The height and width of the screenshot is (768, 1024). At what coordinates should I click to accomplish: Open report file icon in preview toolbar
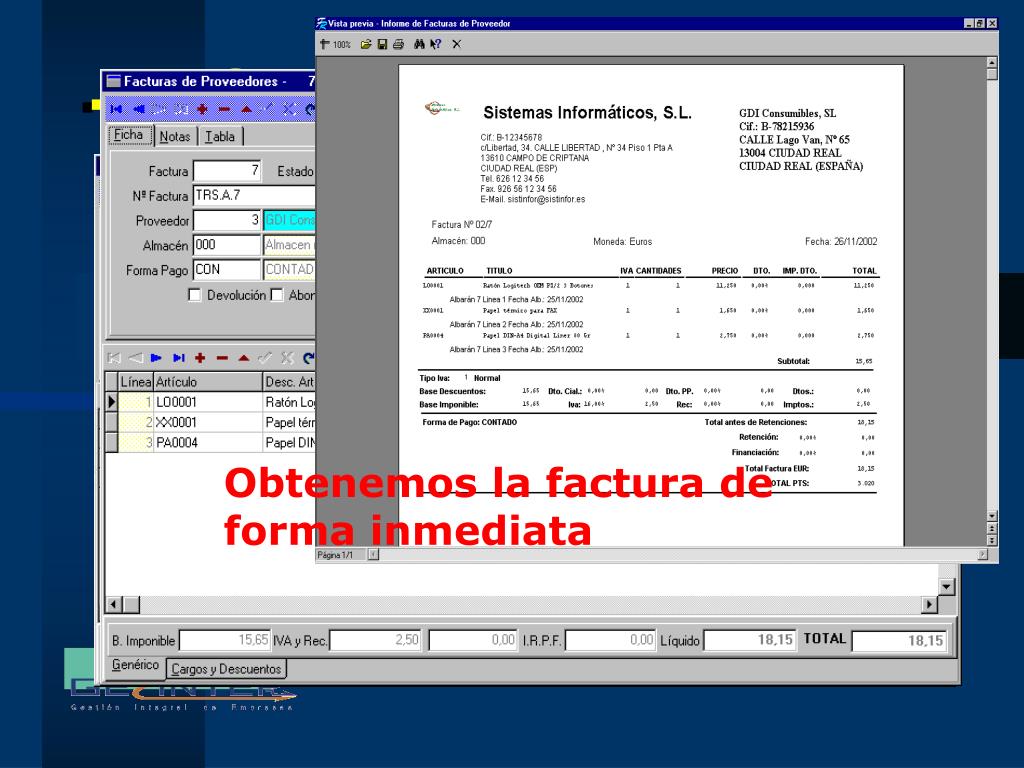point(366,44)
